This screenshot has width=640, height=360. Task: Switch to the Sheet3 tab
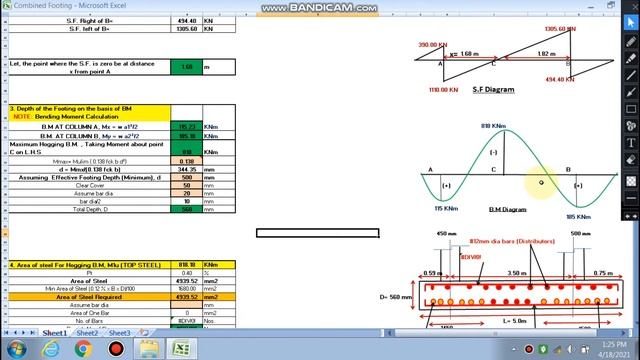click(119, 333)
